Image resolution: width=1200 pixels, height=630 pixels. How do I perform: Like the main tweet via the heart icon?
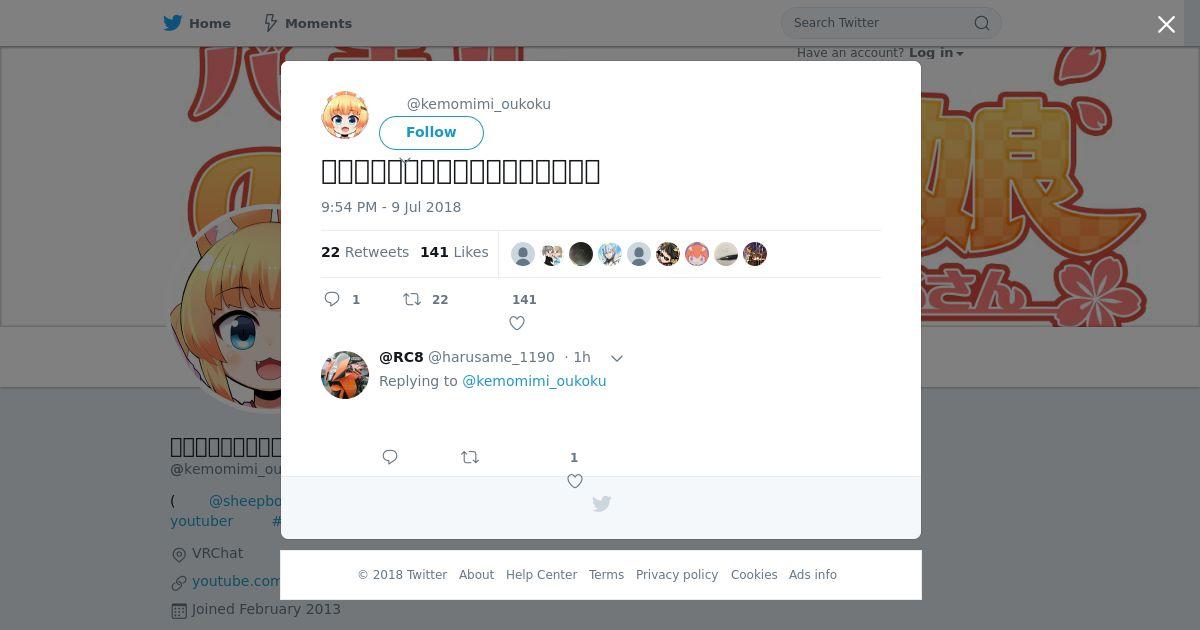517,323
